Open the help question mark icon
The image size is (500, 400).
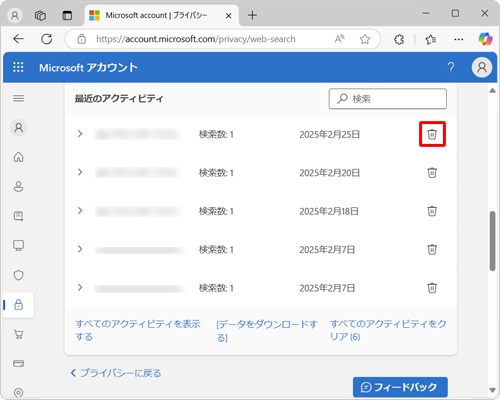(451, 68)
